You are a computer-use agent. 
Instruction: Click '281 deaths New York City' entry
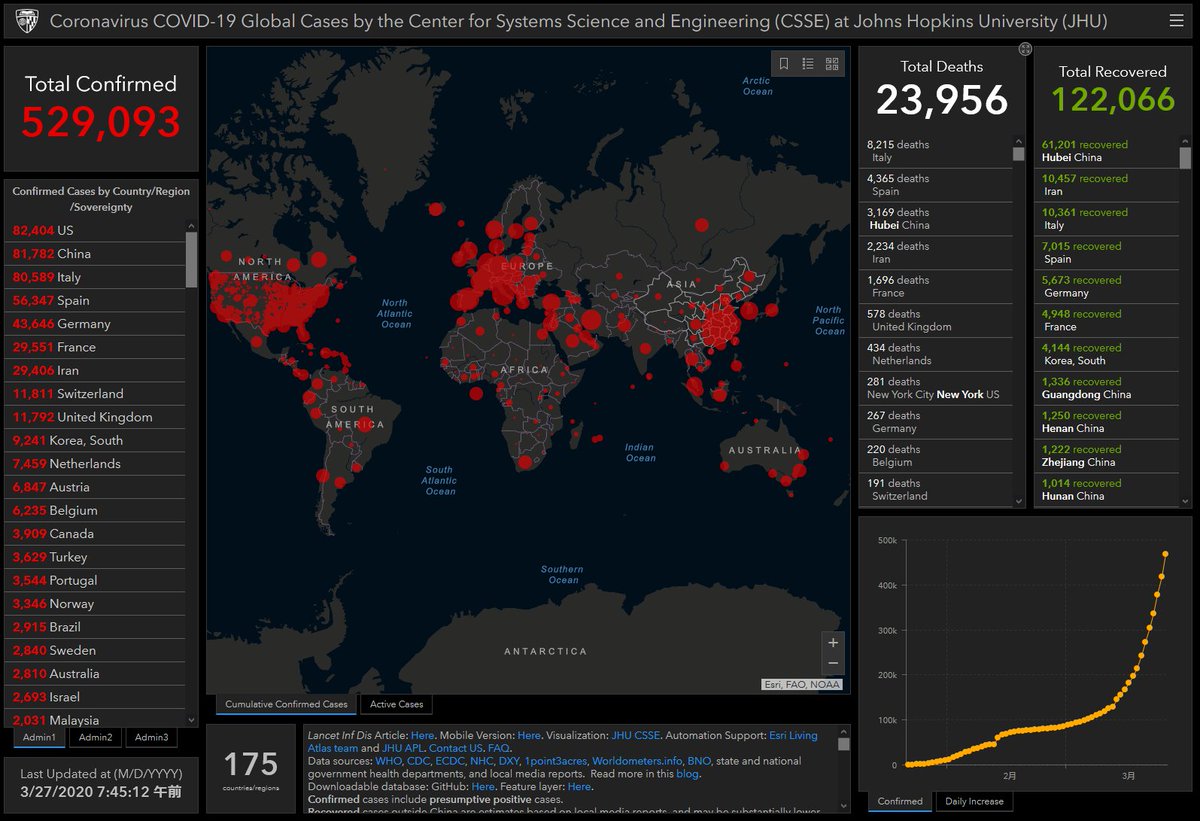[936, 388]
